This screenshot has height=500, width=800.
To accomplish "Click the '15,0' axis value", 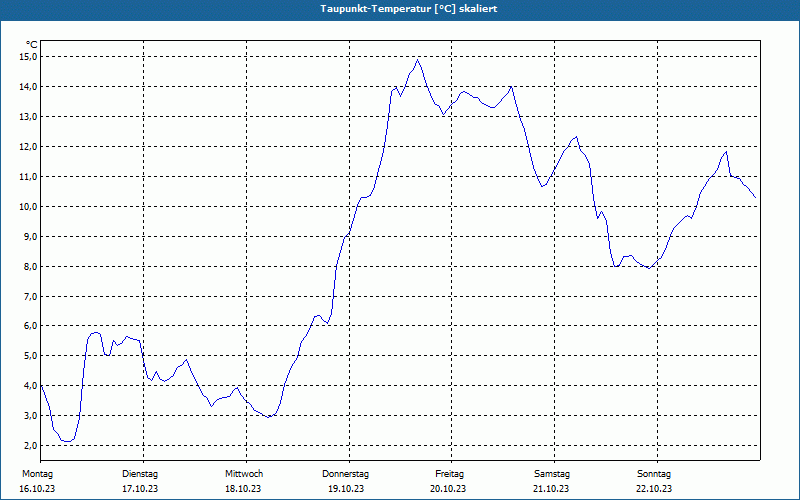I will [29, 57].
